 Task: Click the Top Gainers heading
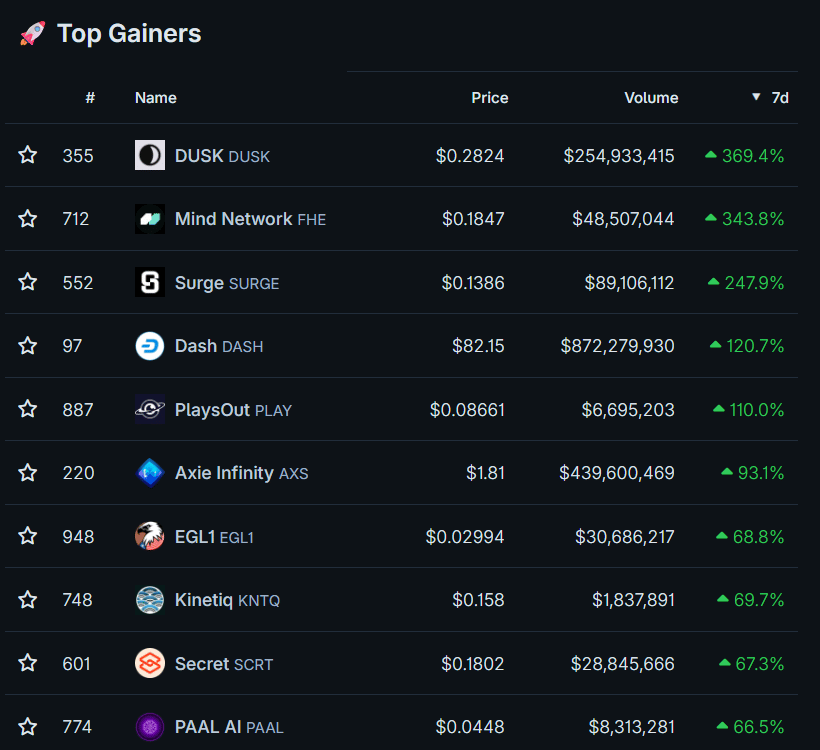129,34
